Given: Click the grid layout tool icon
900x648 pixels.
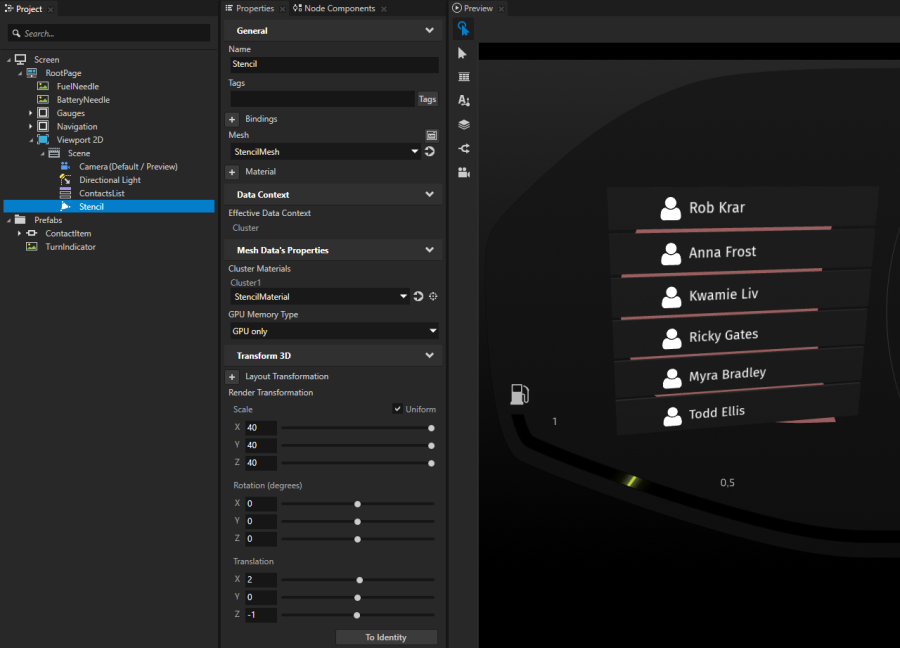Looking at the screenshot, I should (x=463, y=77).
